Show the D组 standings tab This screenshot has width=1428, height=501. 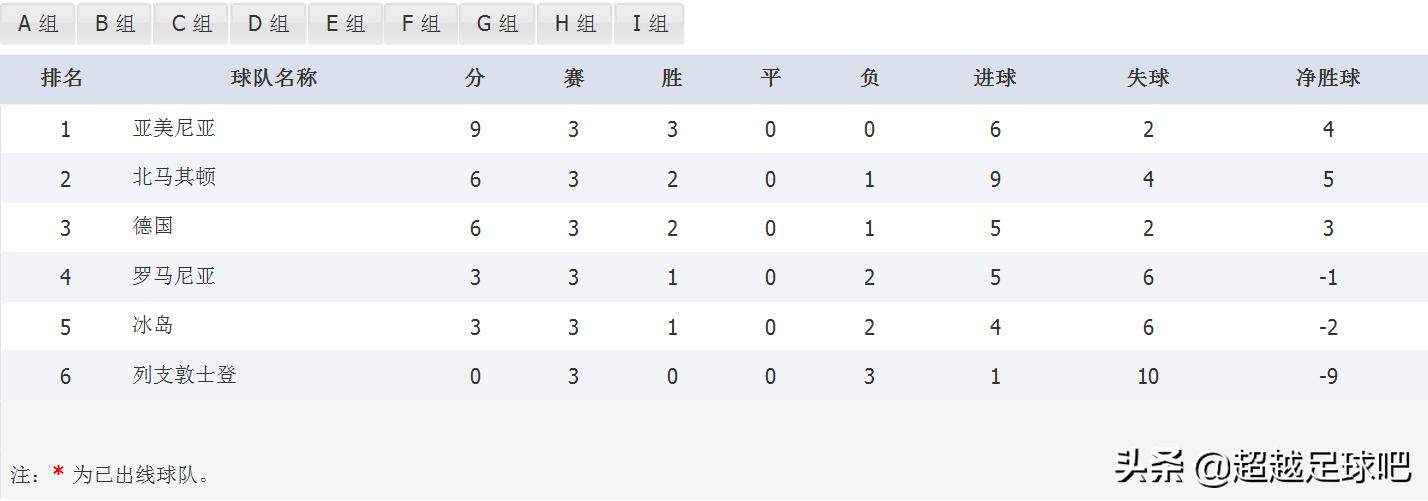pyautogui.click(x=268, y=24)
